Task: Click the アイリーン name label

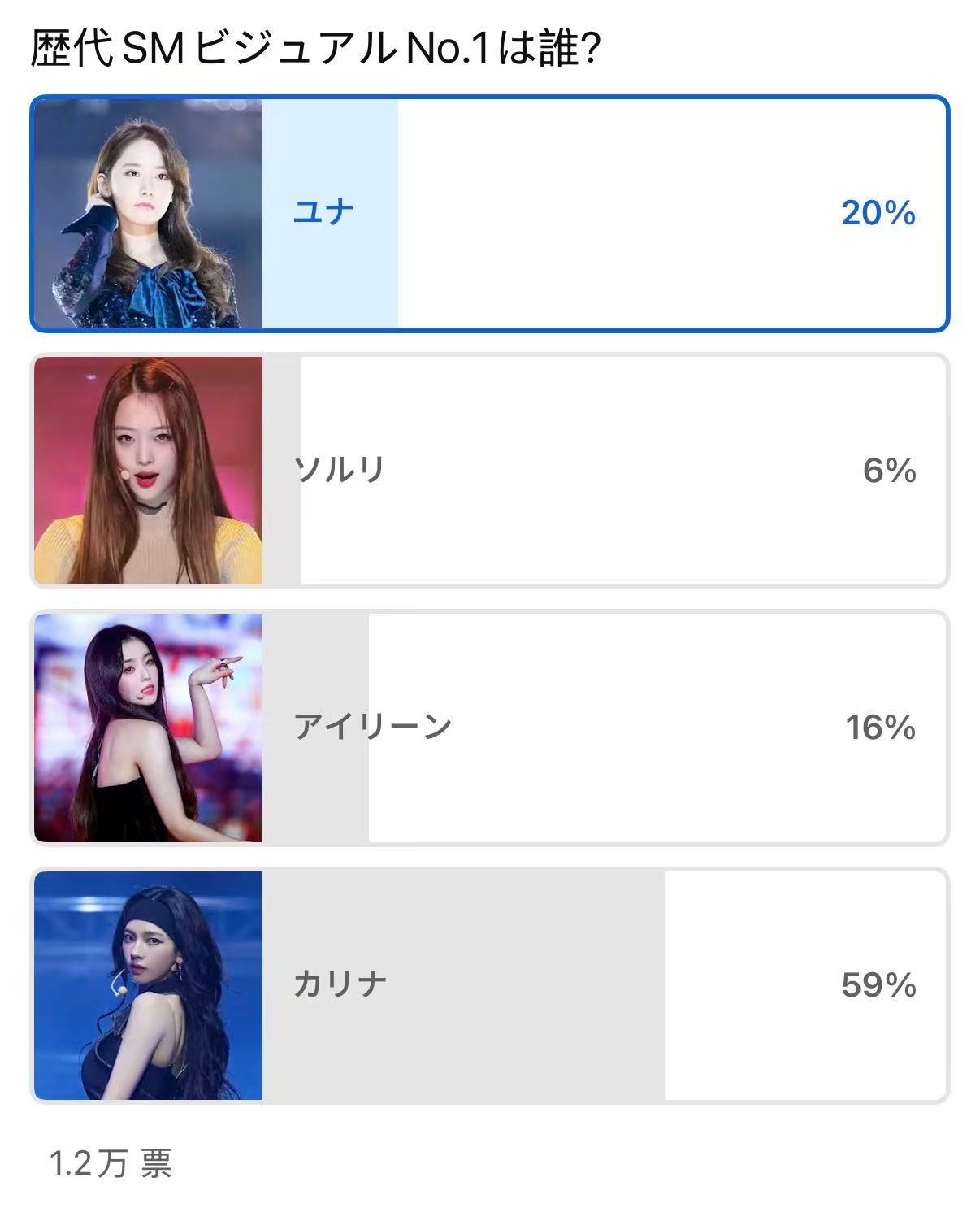Action: tap(372, 726)
